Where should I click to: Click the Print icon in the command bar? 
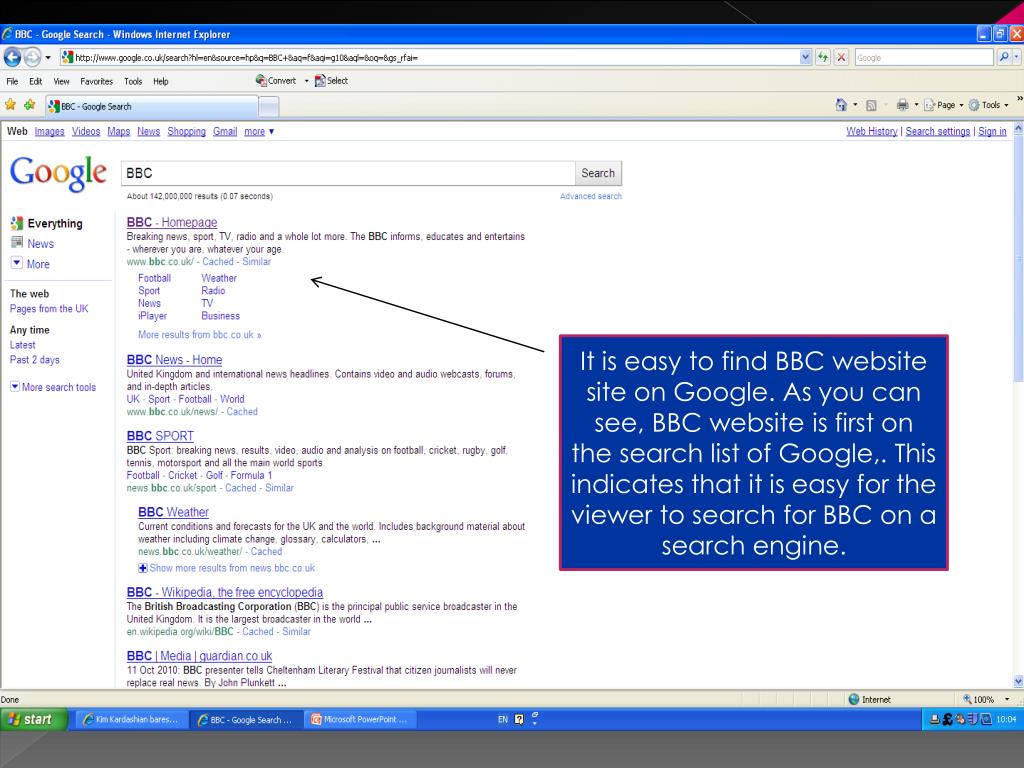[903, 104]
